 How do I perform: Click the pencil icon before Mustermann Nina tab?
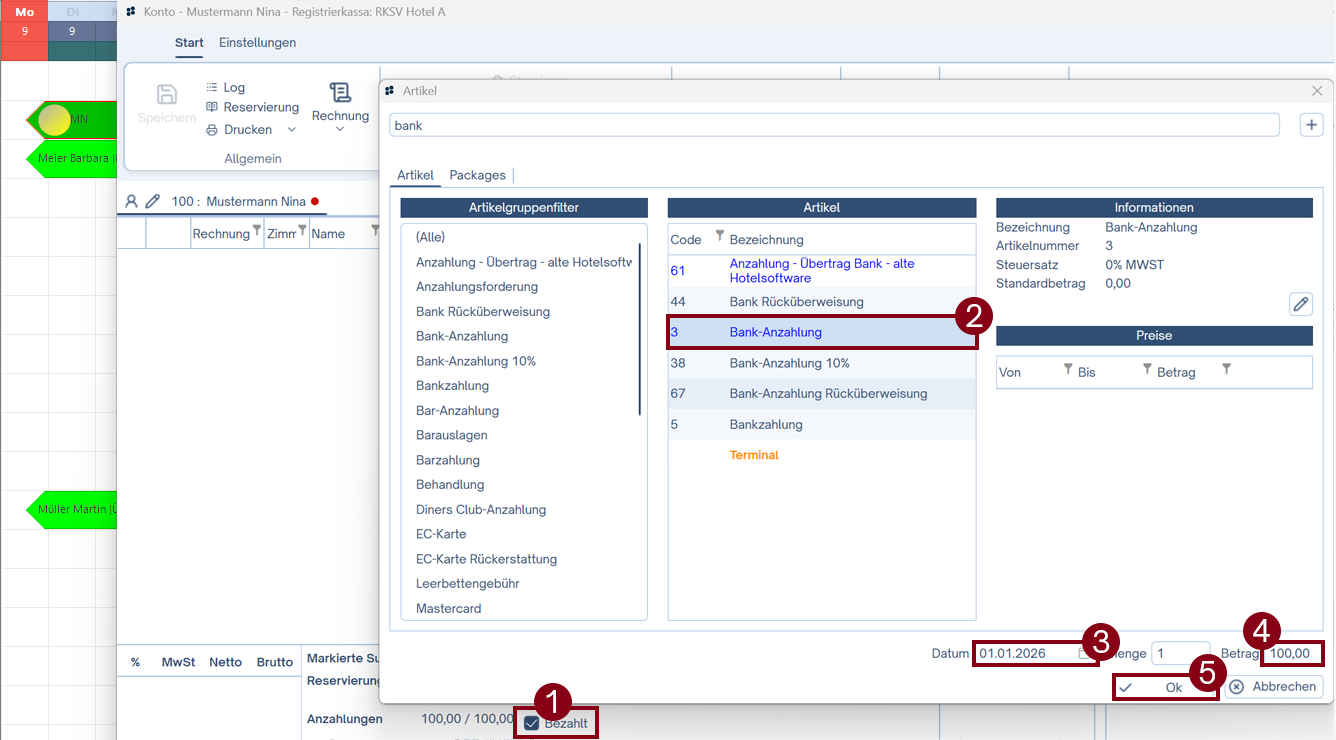coord(153,201)
